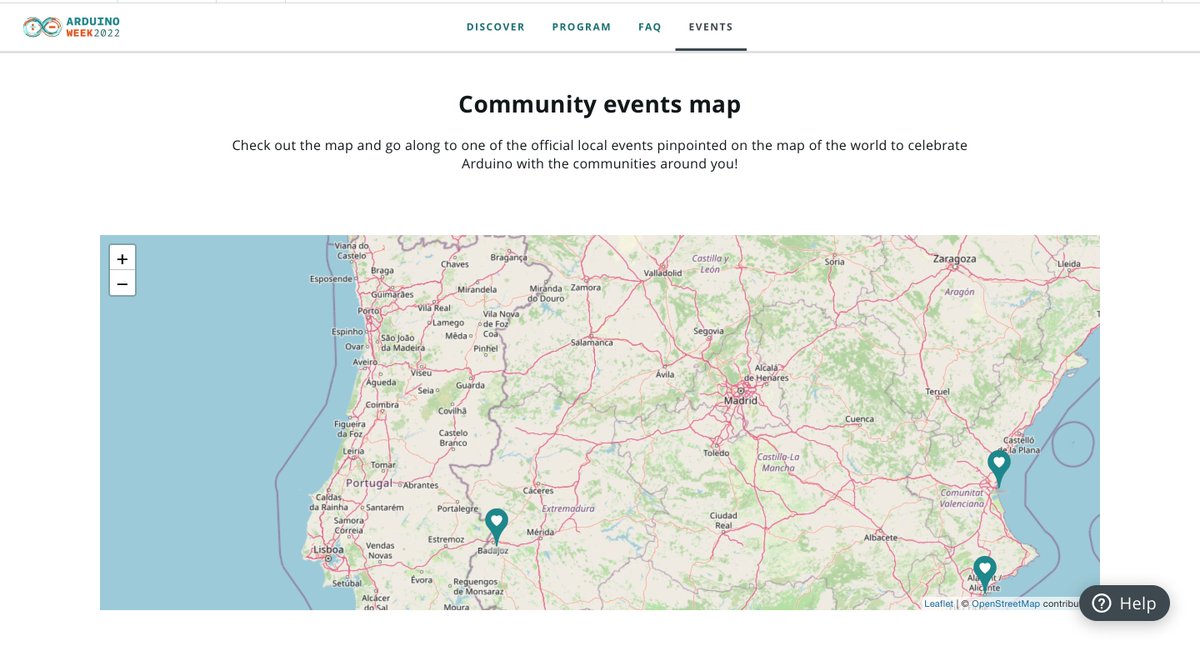This screenshot has height=651, width=1200.
Task: Click the contributors attribution text
Action: 1060,603
